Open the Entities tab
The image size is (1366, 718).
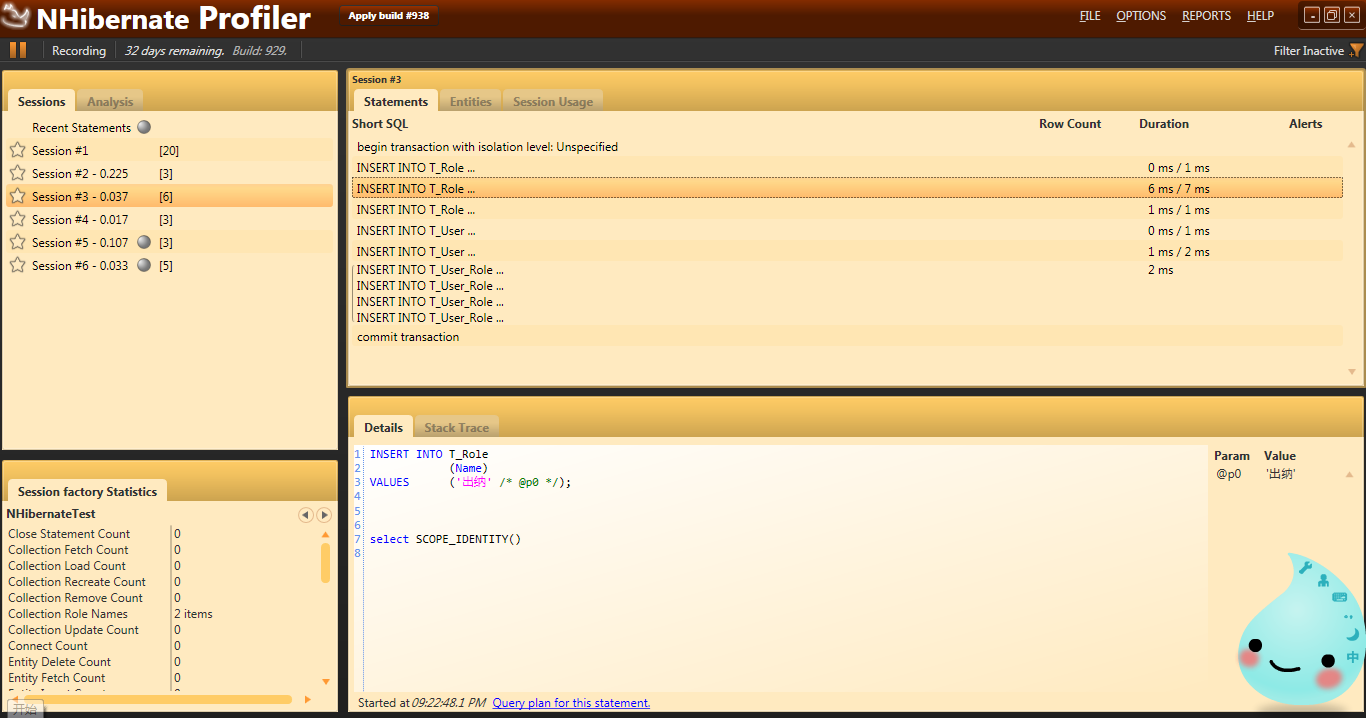(470, 100)
